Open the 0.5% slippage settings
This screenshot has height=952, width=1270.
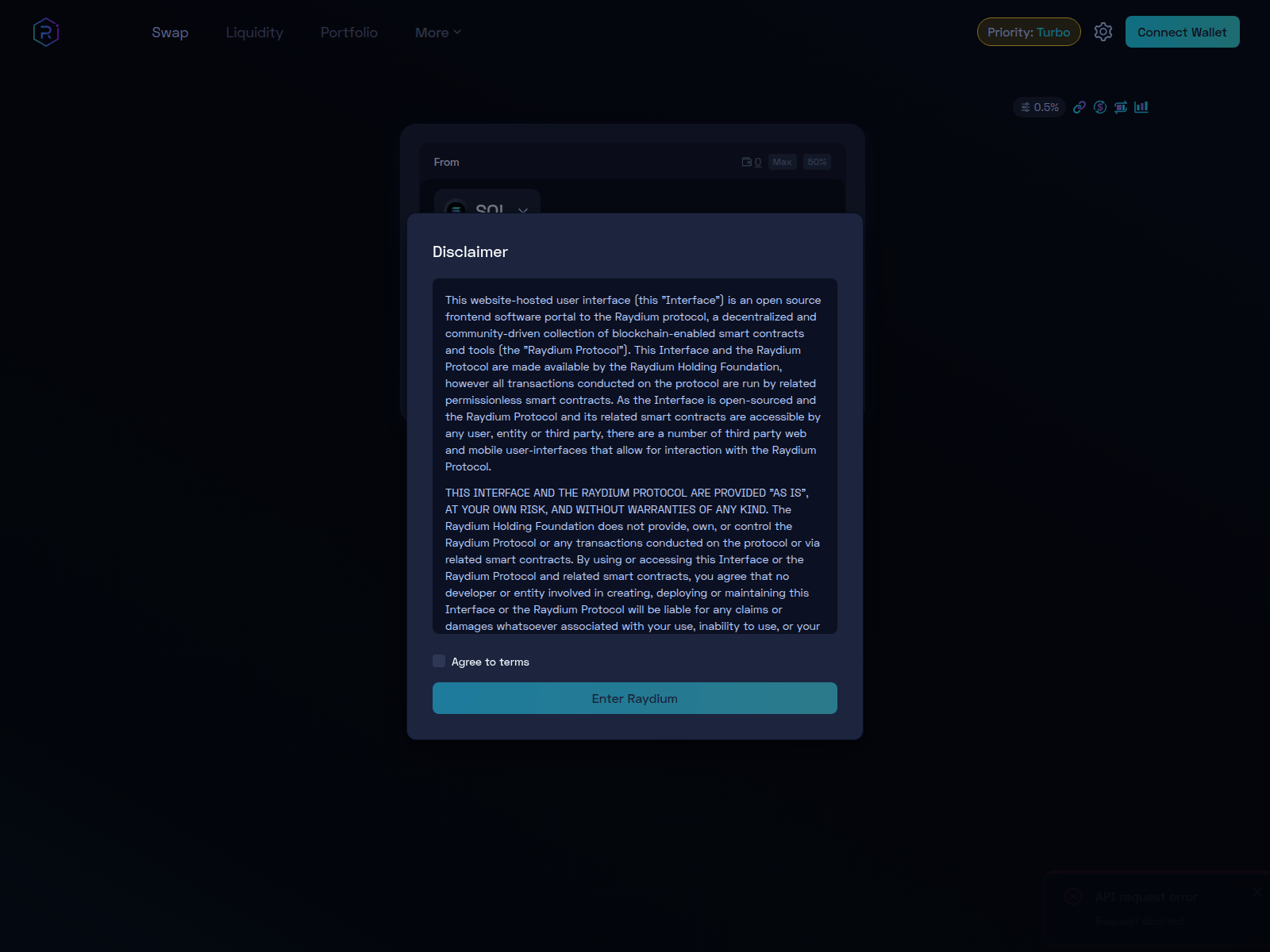[x=1040, y=107]
